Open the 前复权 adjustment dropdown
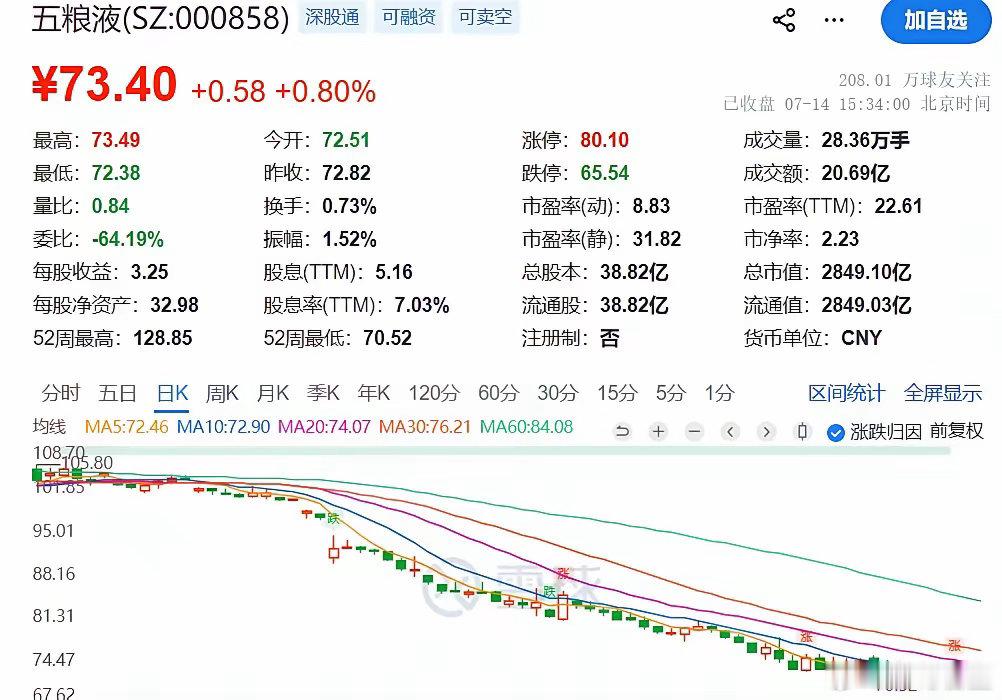Viewport: 1002px width, 700px height. pos(957,432)
